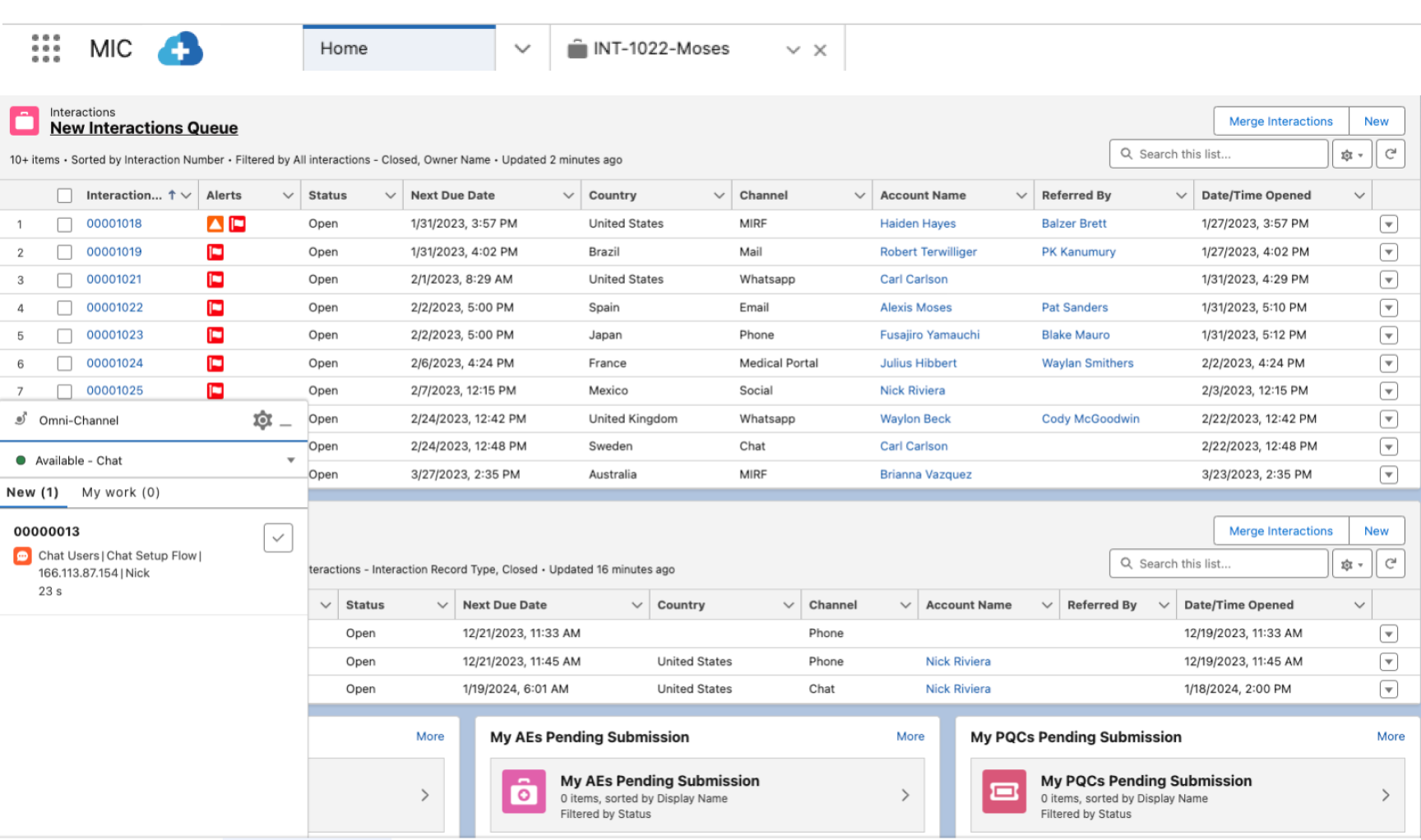Click New button in top list

coord(1376,121)
